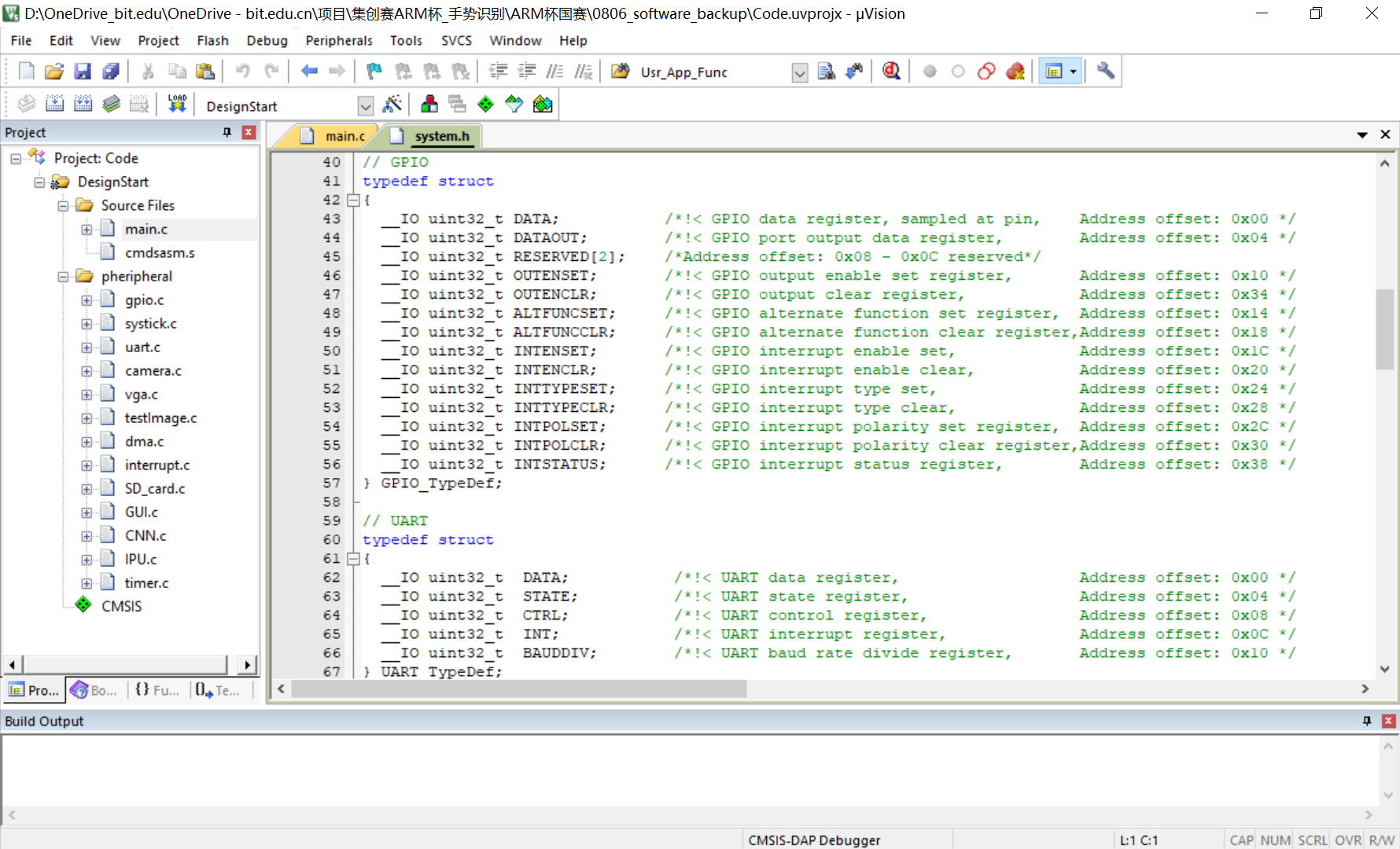
Task: Switch to the Templates panel tab
Action: [219, 690]
